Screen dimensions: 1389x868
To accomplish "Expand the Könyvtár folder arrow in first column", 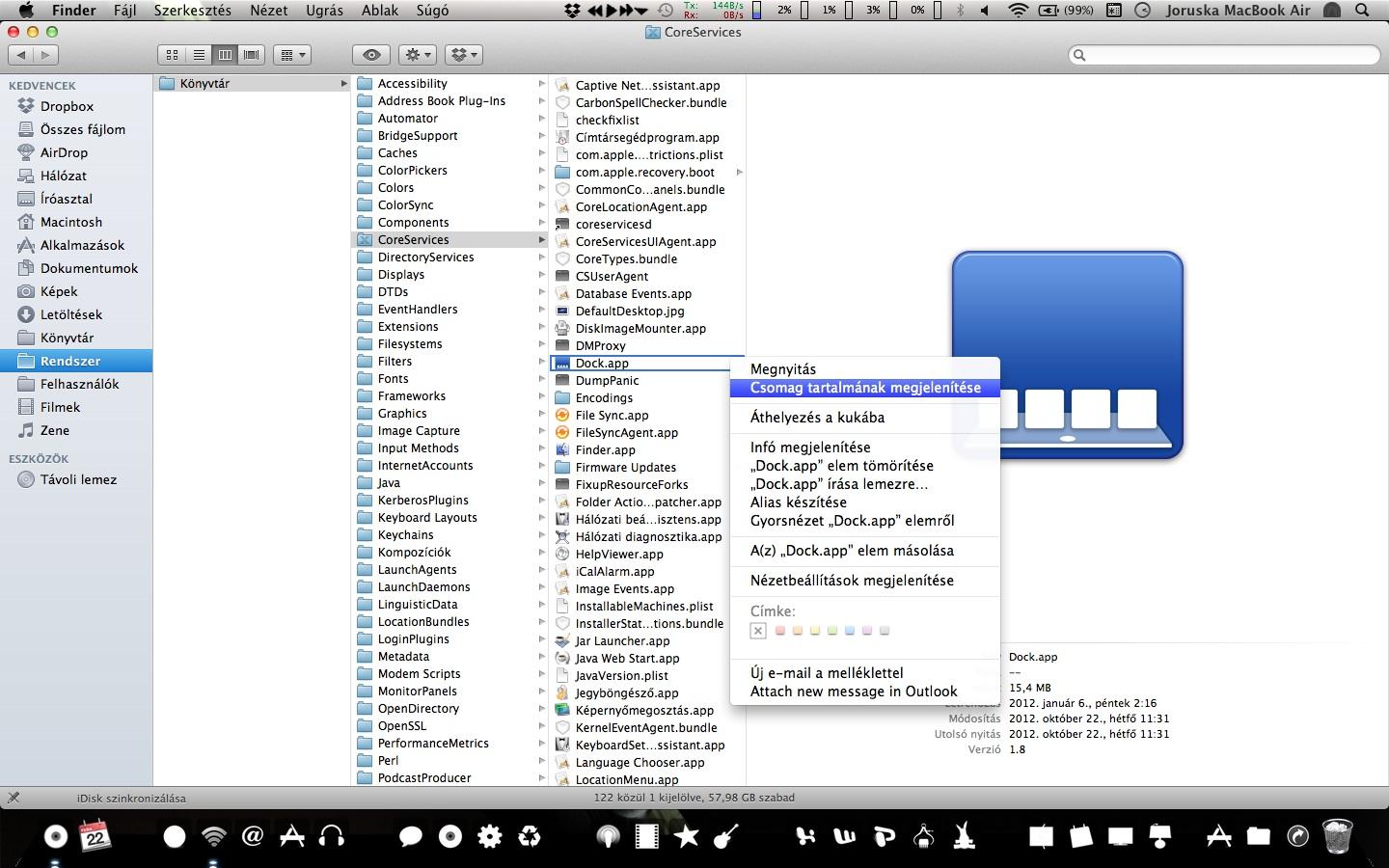I will (343, 84).
